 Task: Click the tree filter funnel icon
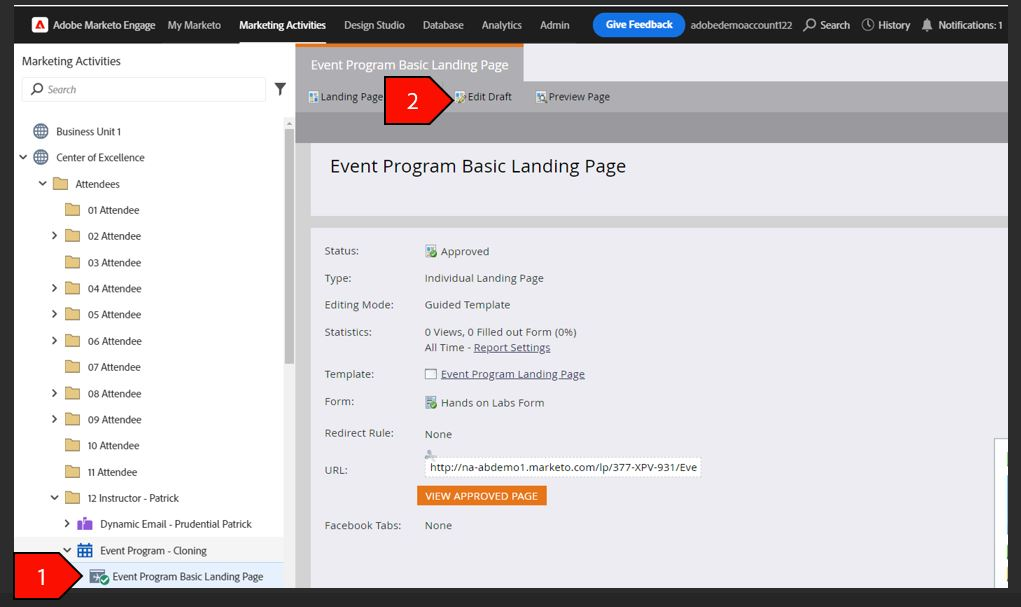click(280, 89)
